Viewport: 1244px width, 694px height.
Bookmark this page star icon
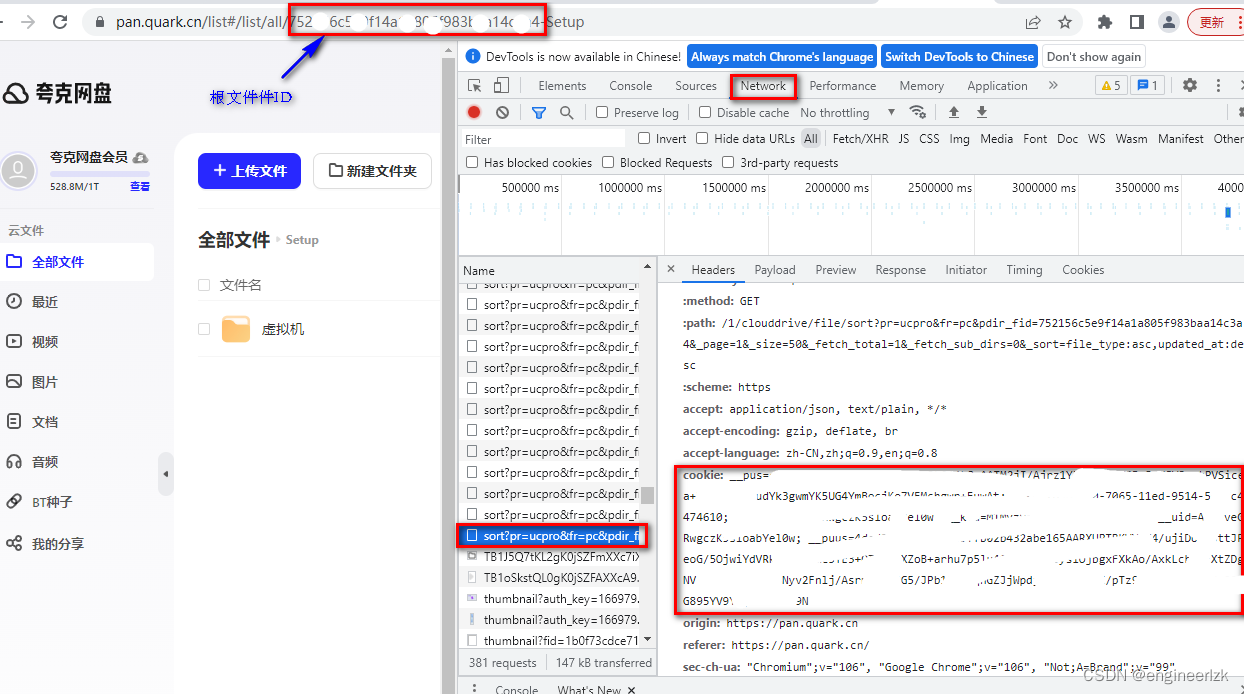click(1065, 22)
